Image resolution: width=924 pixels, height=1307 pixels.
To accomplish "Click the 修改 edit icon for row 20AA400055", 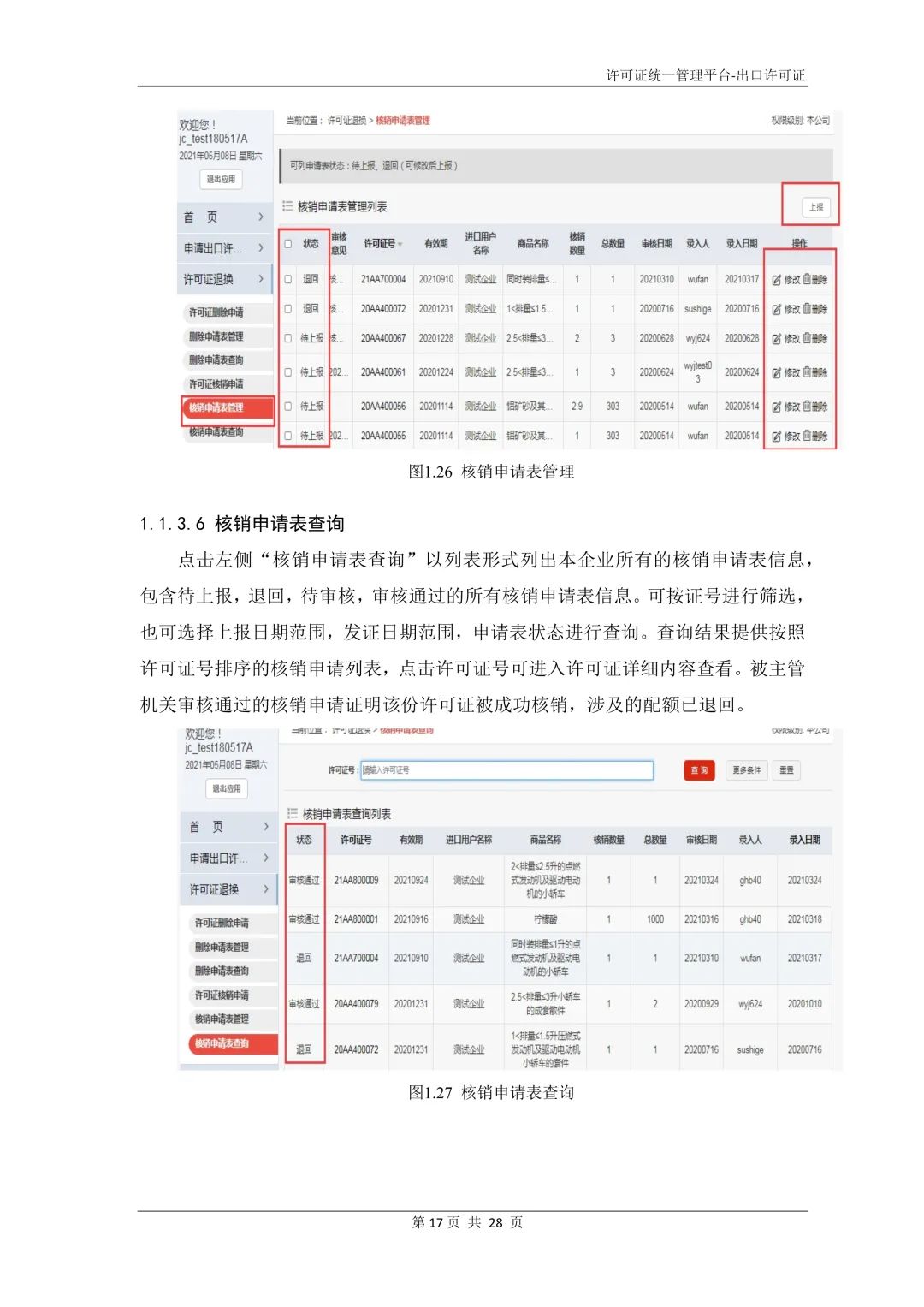I will (777, 437).
